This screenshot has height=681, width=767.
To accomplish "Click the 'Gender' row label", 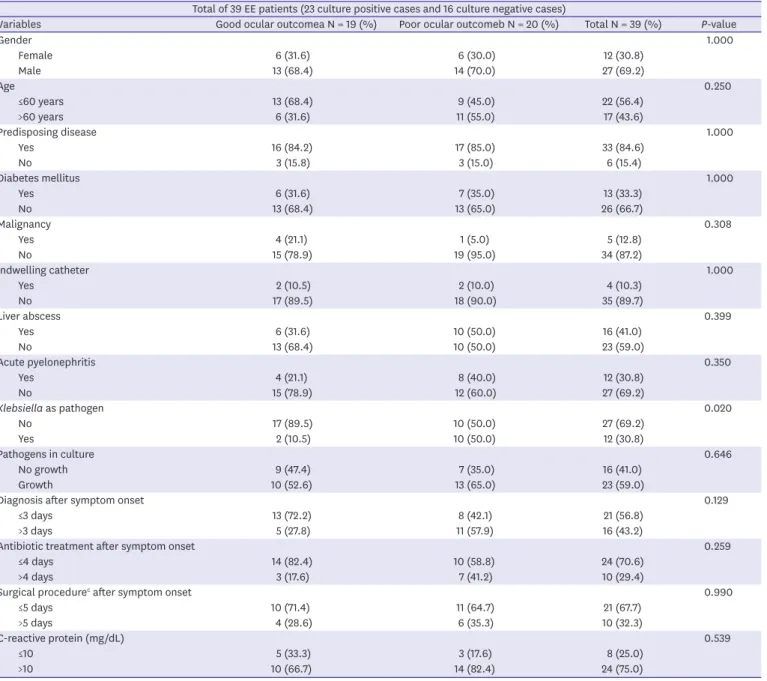I will tap(16, 40).
